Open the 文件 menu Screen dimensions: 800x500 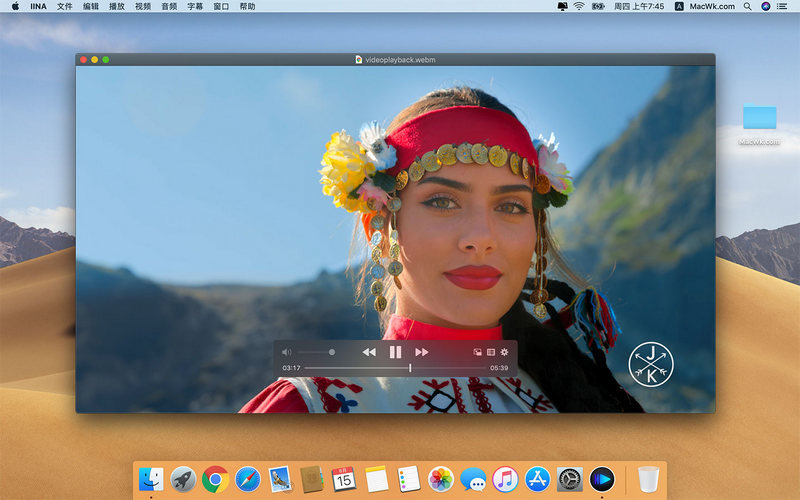tap(64, 6)
